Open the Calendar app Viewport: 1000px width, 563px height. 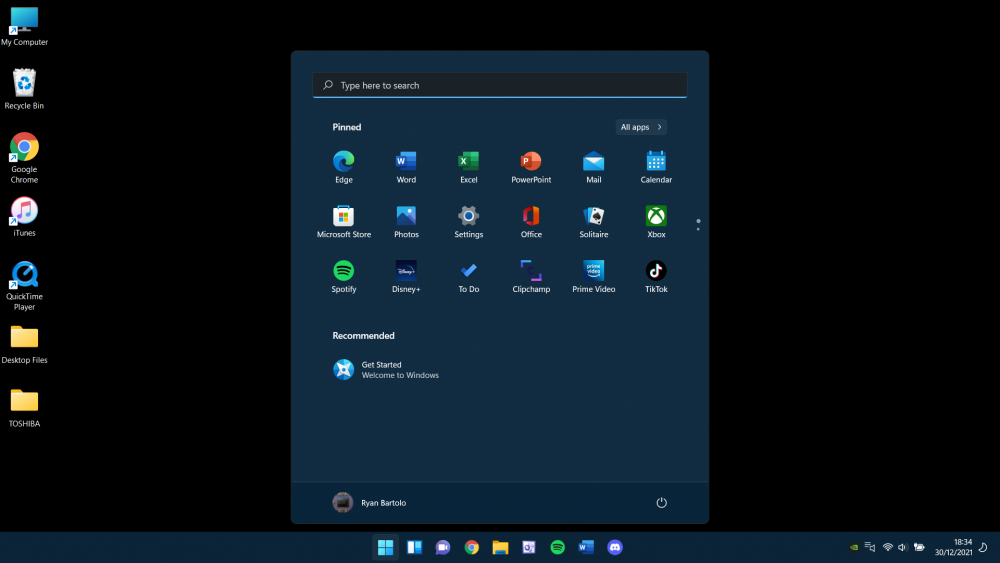coord(656,167)
